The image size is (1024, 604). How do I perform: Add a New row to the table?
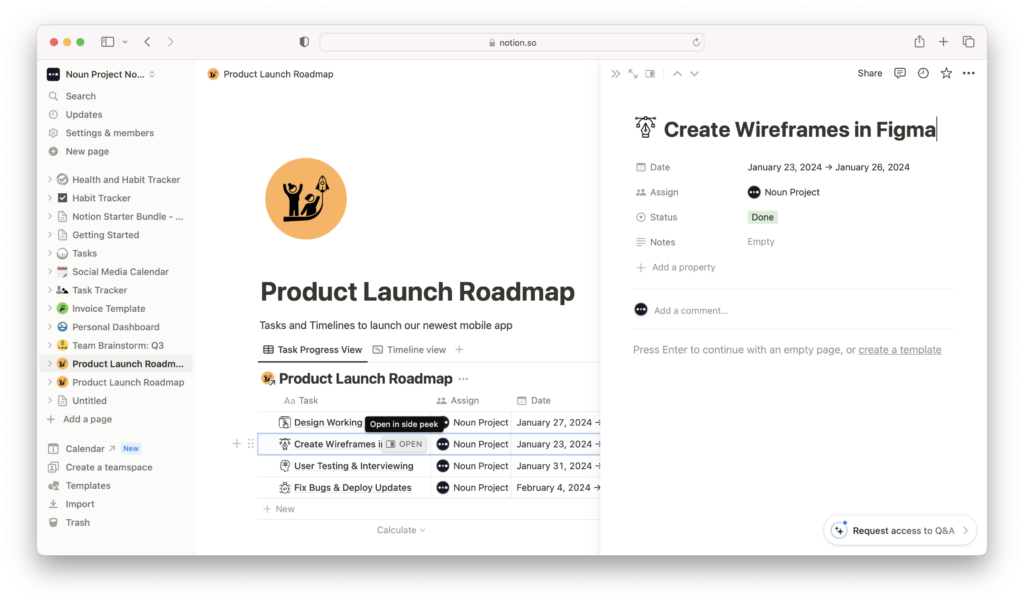(x=279, y=509)
